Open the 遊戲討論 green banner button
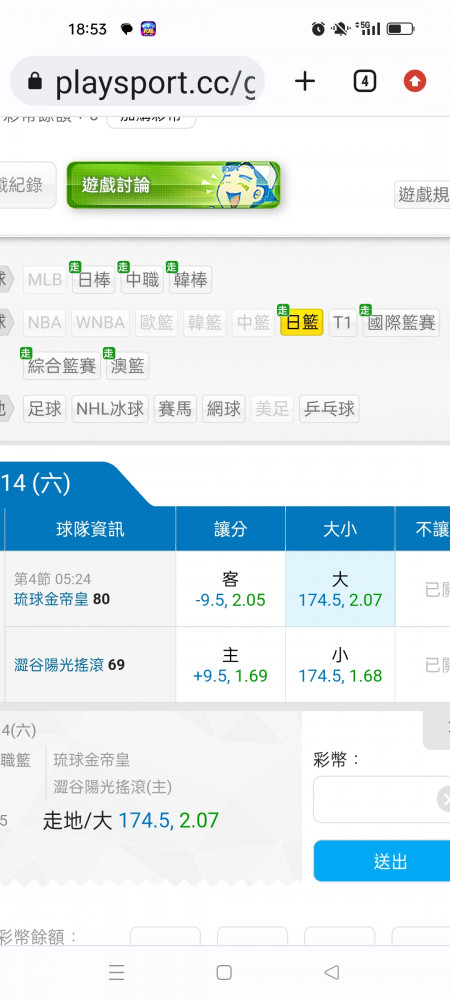The height and width of the screenshot is (1000, 450). 173,185
